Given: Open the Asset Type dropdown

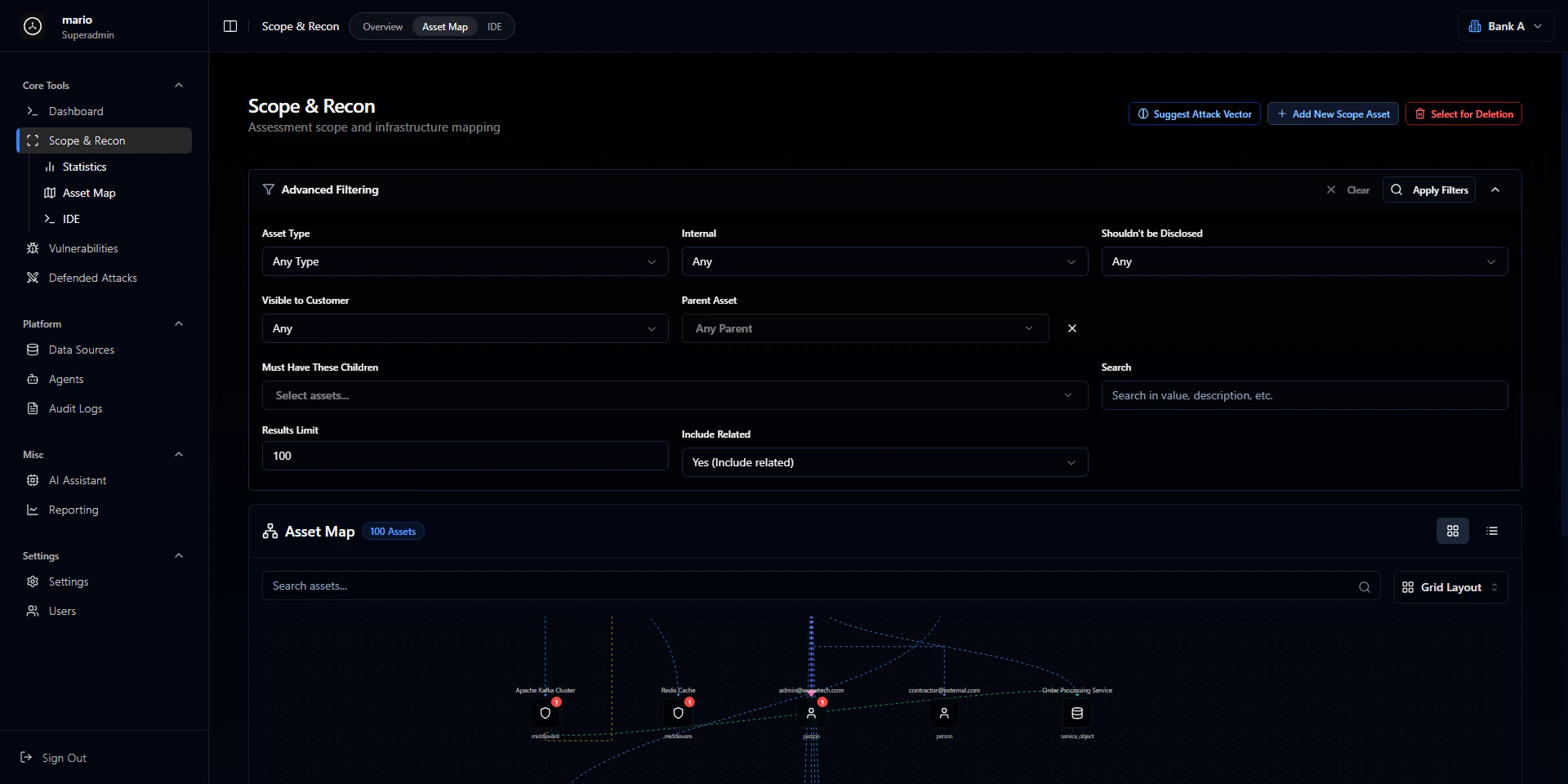Looking at the screenshot, I should 465,261.
